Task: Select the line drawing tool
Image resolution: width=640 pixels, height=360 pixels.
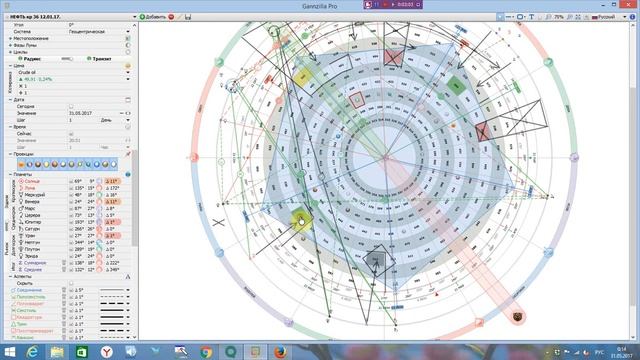Action: click(509, 17)
